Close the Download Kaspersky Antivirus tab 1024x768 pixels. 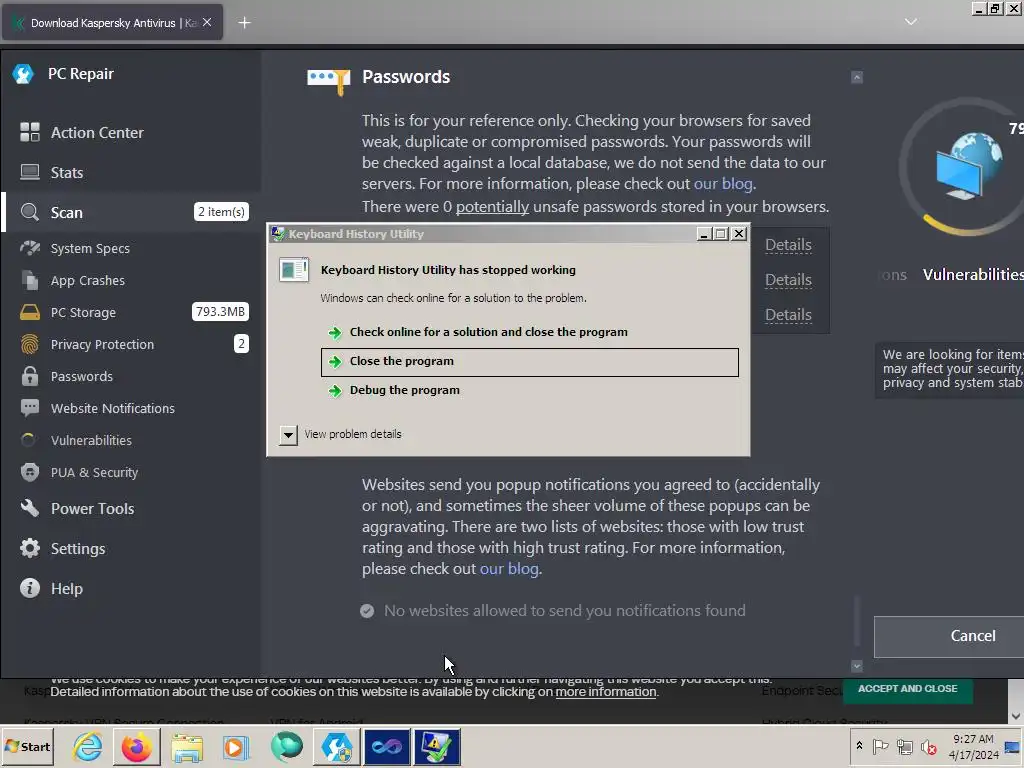[207, 22]
